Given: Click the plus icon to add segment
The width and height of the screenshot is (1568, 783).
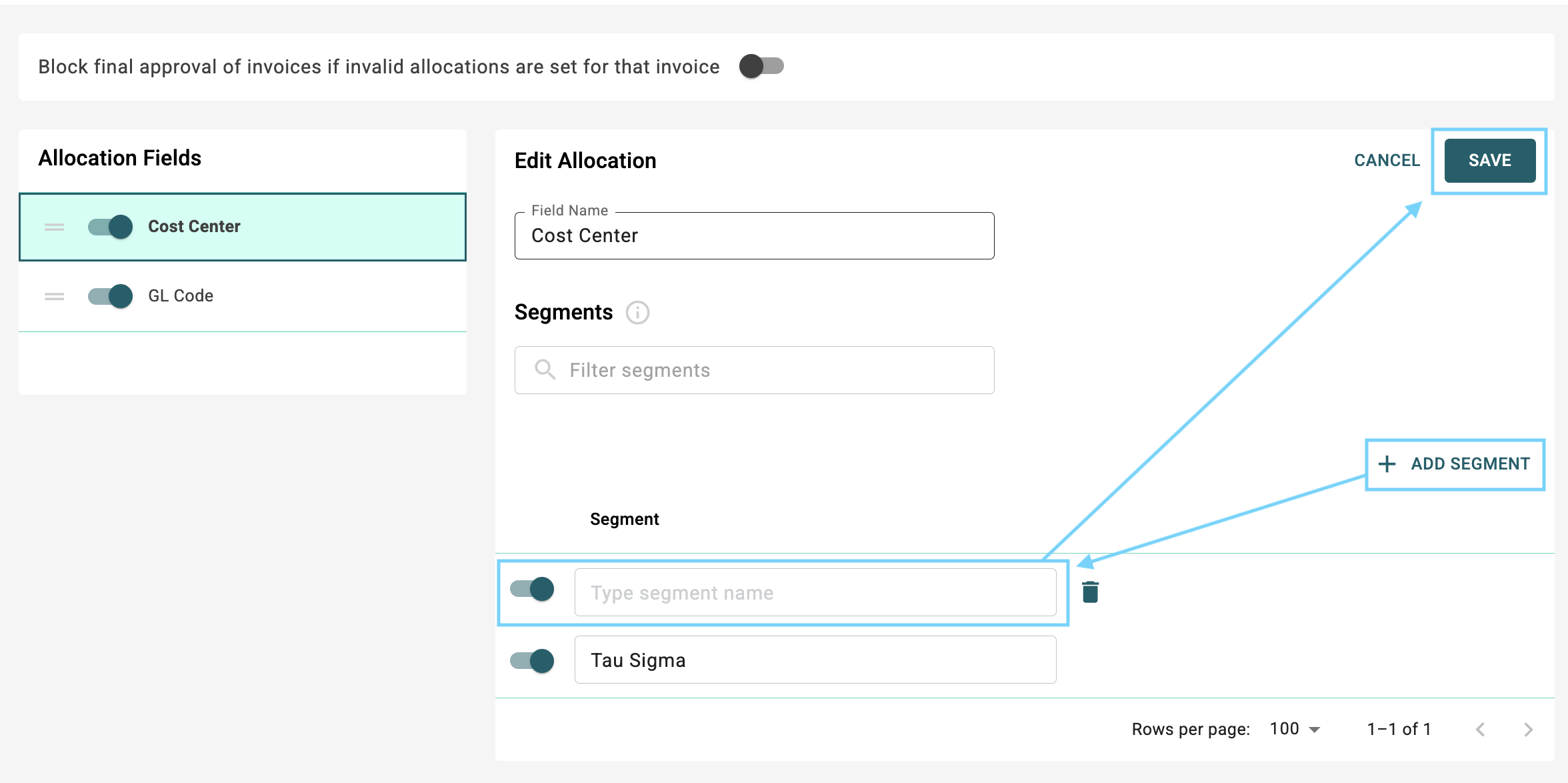Looking at the screenshot, I should coord(1387,464).
